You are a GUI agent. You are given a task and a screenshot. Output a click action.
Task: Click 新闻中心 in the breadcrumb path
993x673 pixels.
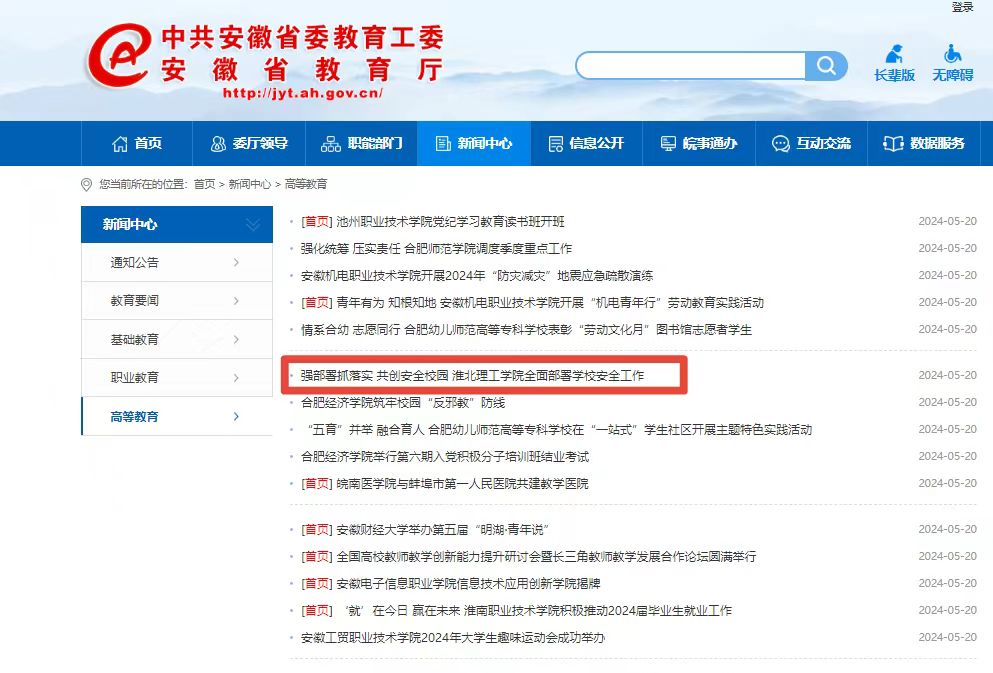point(249,184)
